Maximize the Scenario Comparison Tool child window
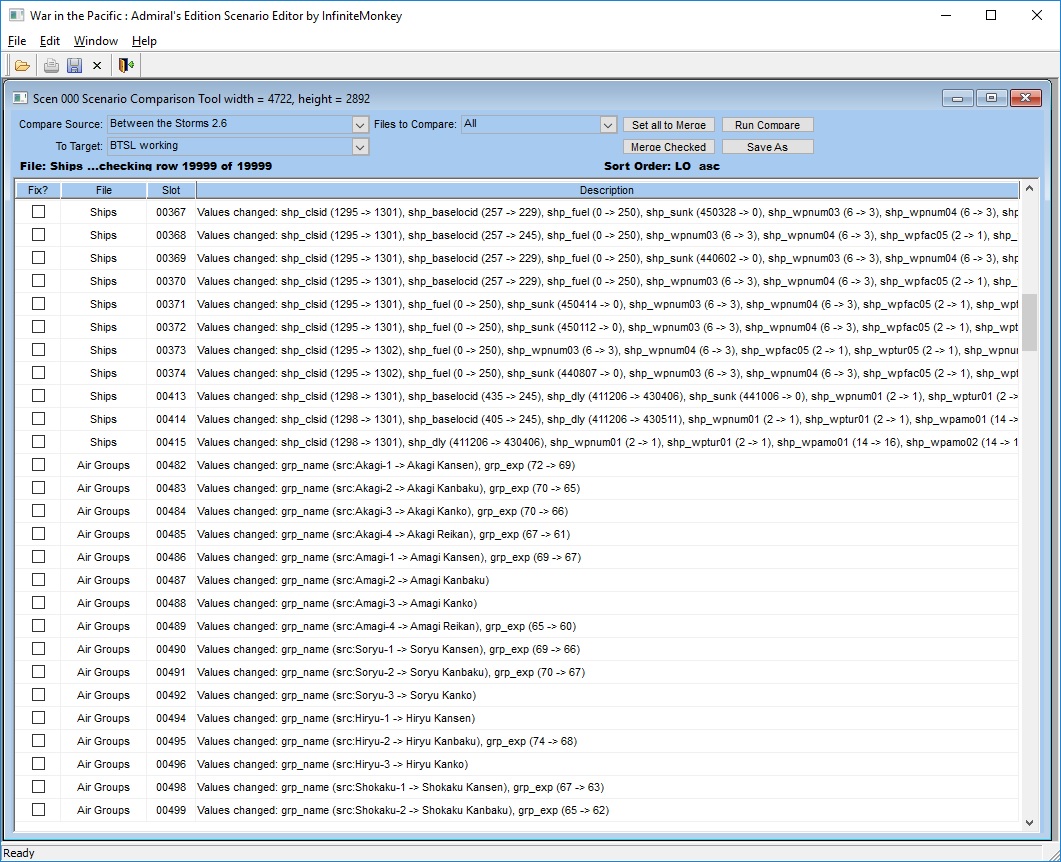Screen dimensions: 1061x862 [x=991, y=99]
